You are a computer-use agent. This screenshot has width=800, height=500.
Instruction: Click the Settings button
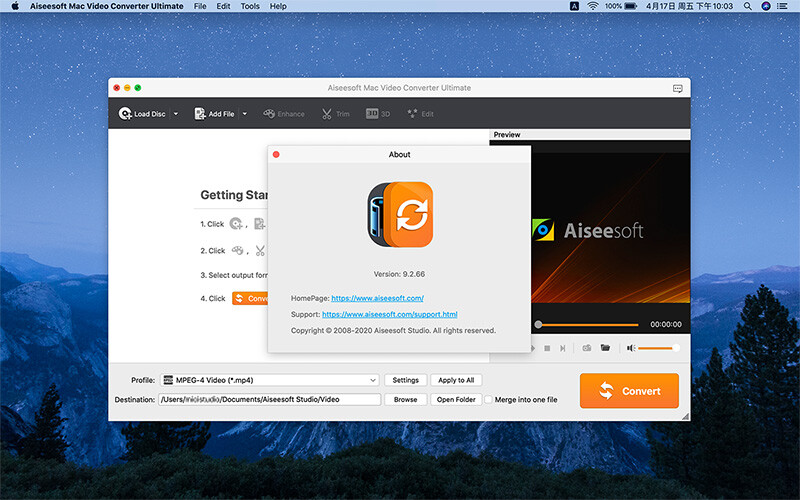pyautogui.click(x=406, y=380)
